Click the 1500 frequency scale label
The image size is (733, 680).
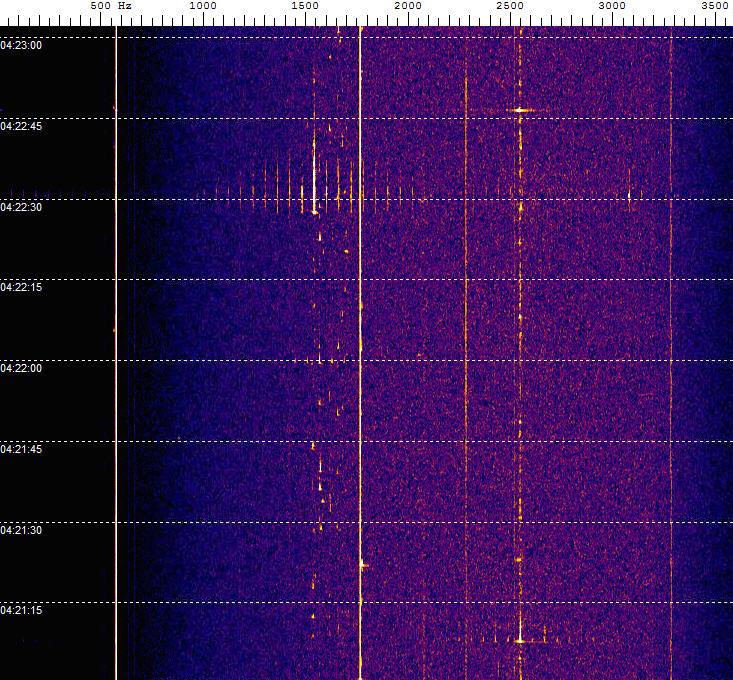(x=305, y=6)
